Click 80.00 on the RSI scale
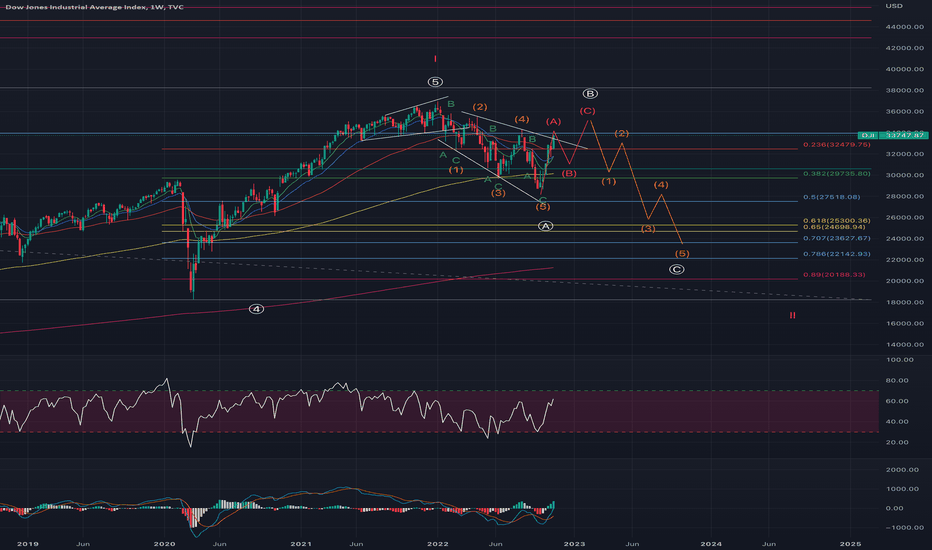The height and width of the screenshot is (550, 932). pos(897,381)
